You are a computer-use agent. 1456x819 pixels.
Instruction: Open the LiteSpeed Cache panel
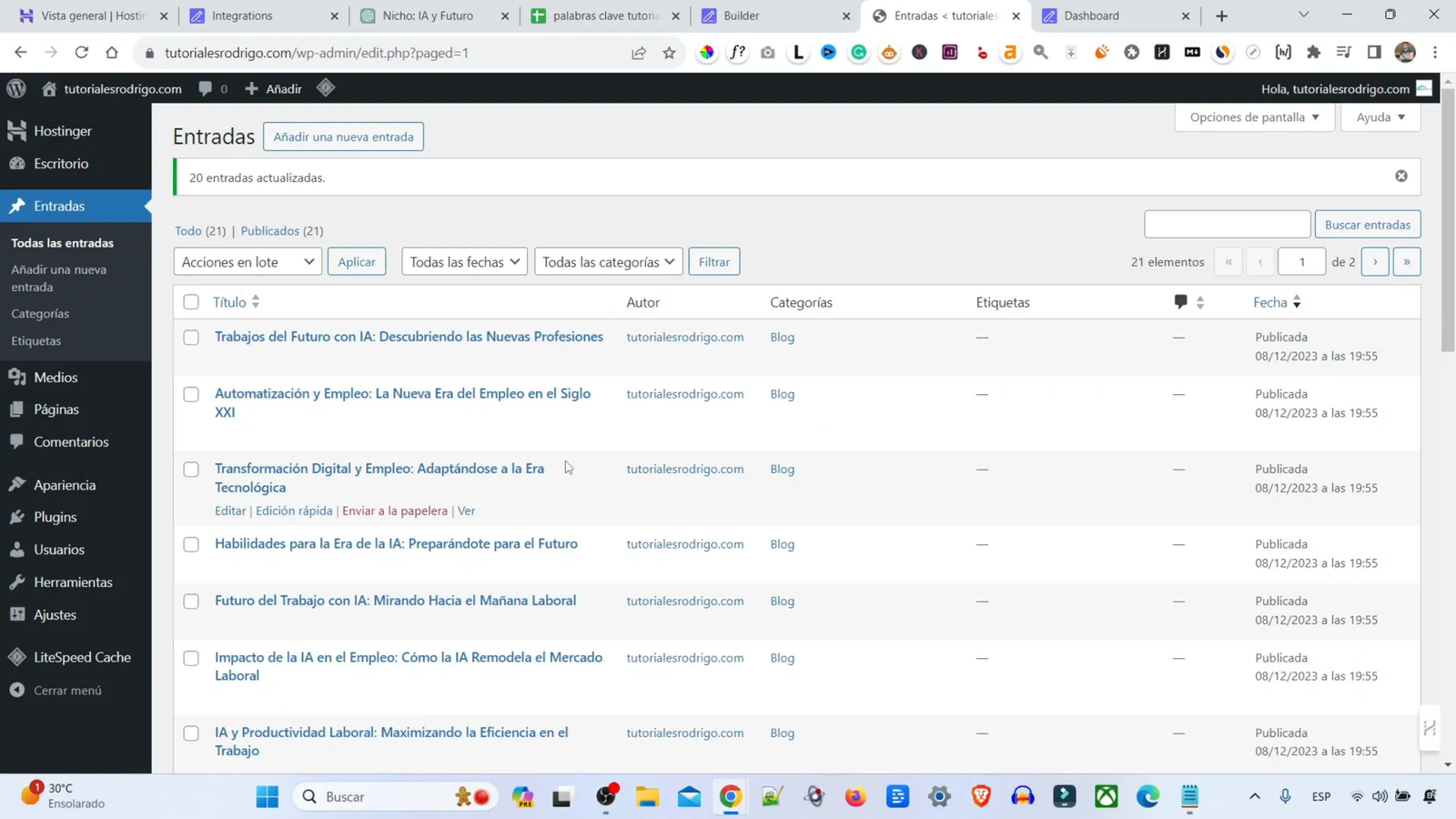click(x=82, y=657)
